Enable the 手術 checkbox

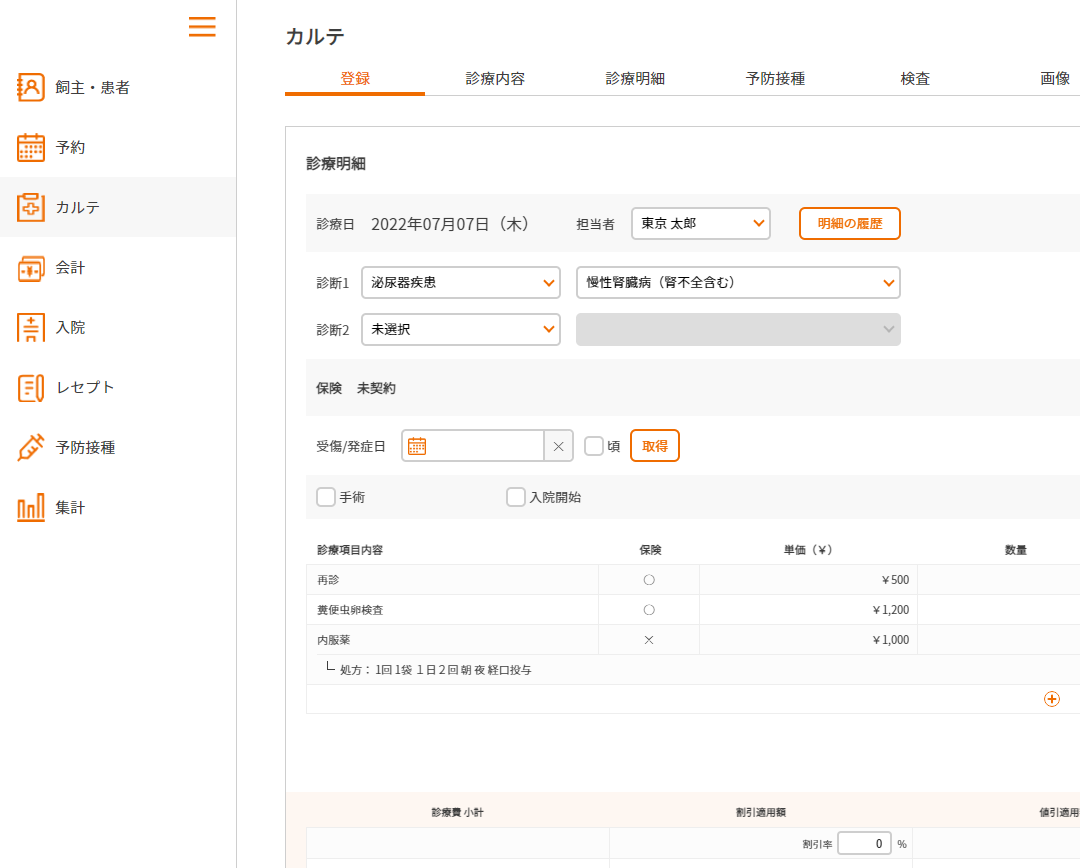point(326,497)
